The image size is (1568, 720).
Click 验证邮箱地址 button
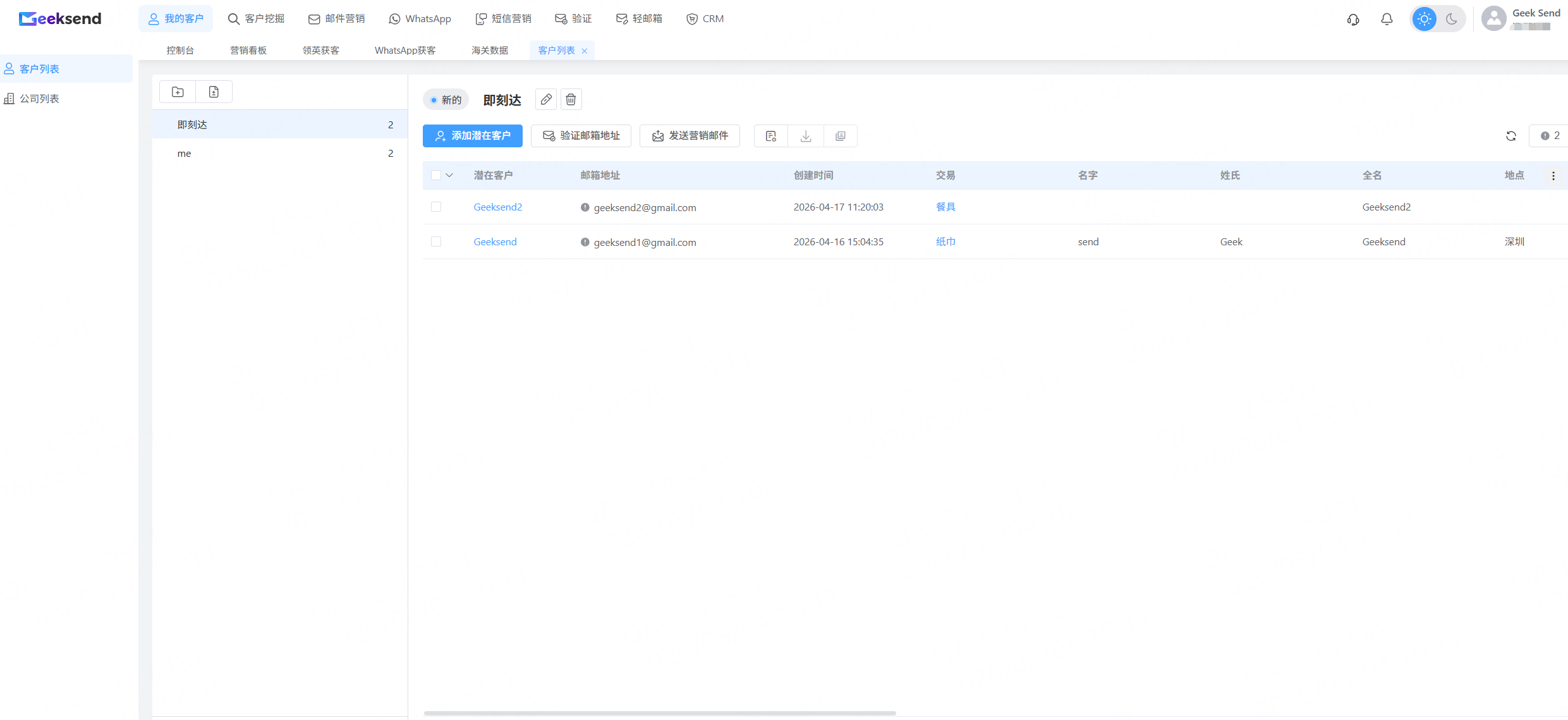pos(581,136)
